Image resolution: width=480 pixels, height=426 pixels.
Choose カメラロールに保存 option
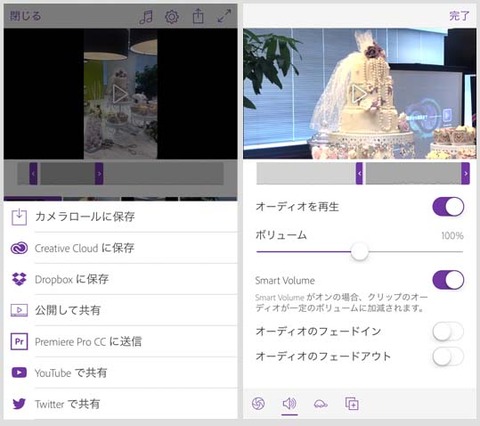121,217
